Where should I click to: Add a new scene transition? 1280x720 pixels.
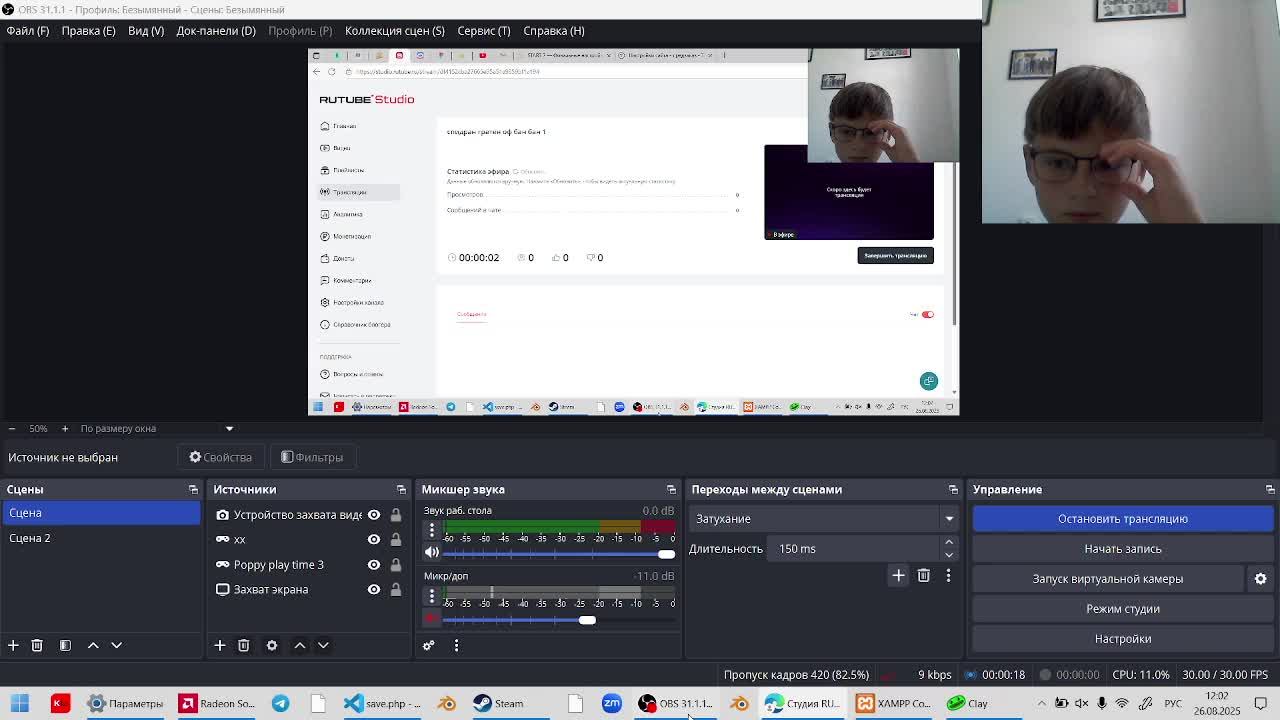[x=898, y=575]
